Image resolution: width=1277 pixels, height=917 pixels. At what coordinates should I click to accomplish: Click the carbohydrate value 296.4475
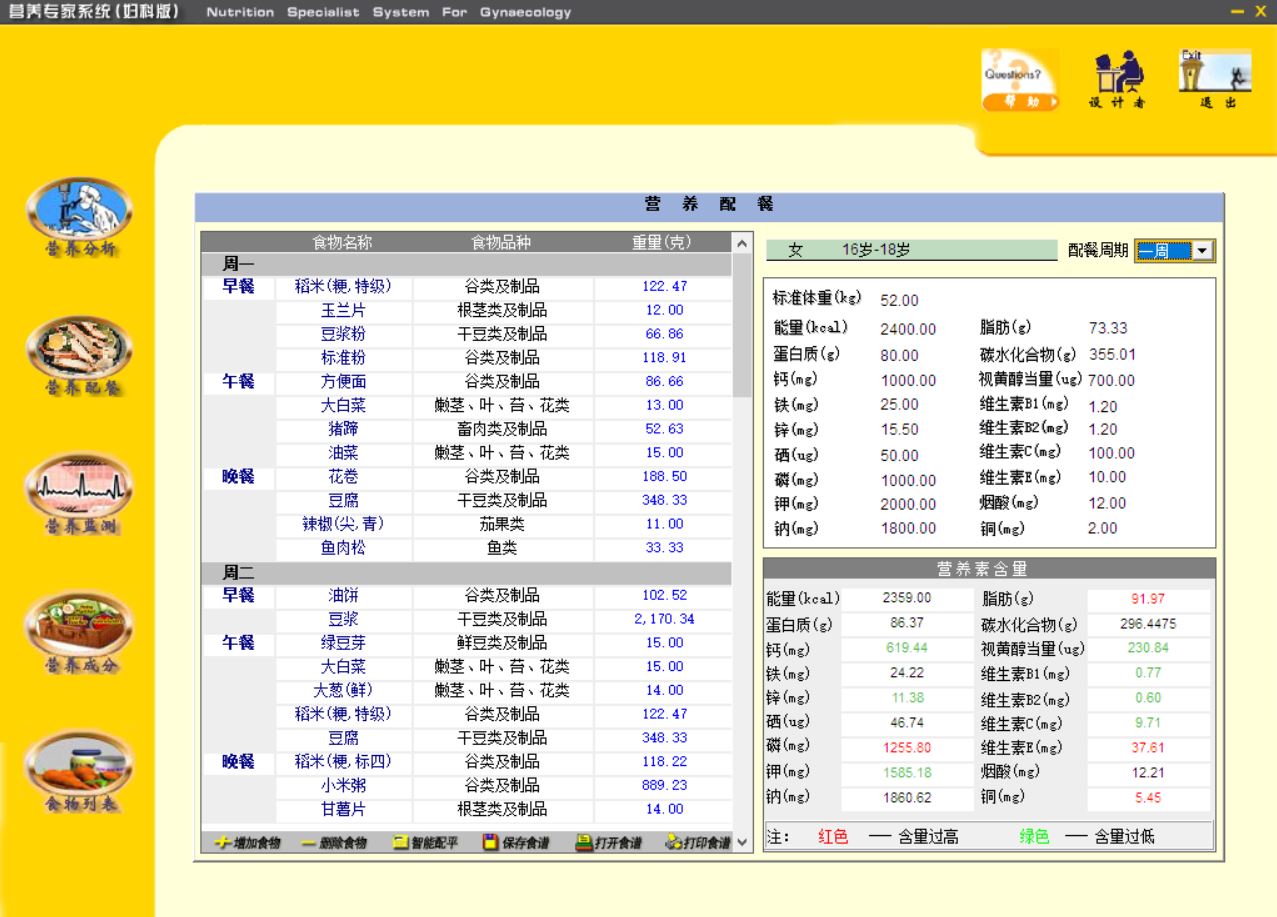tap(1148, 624)
